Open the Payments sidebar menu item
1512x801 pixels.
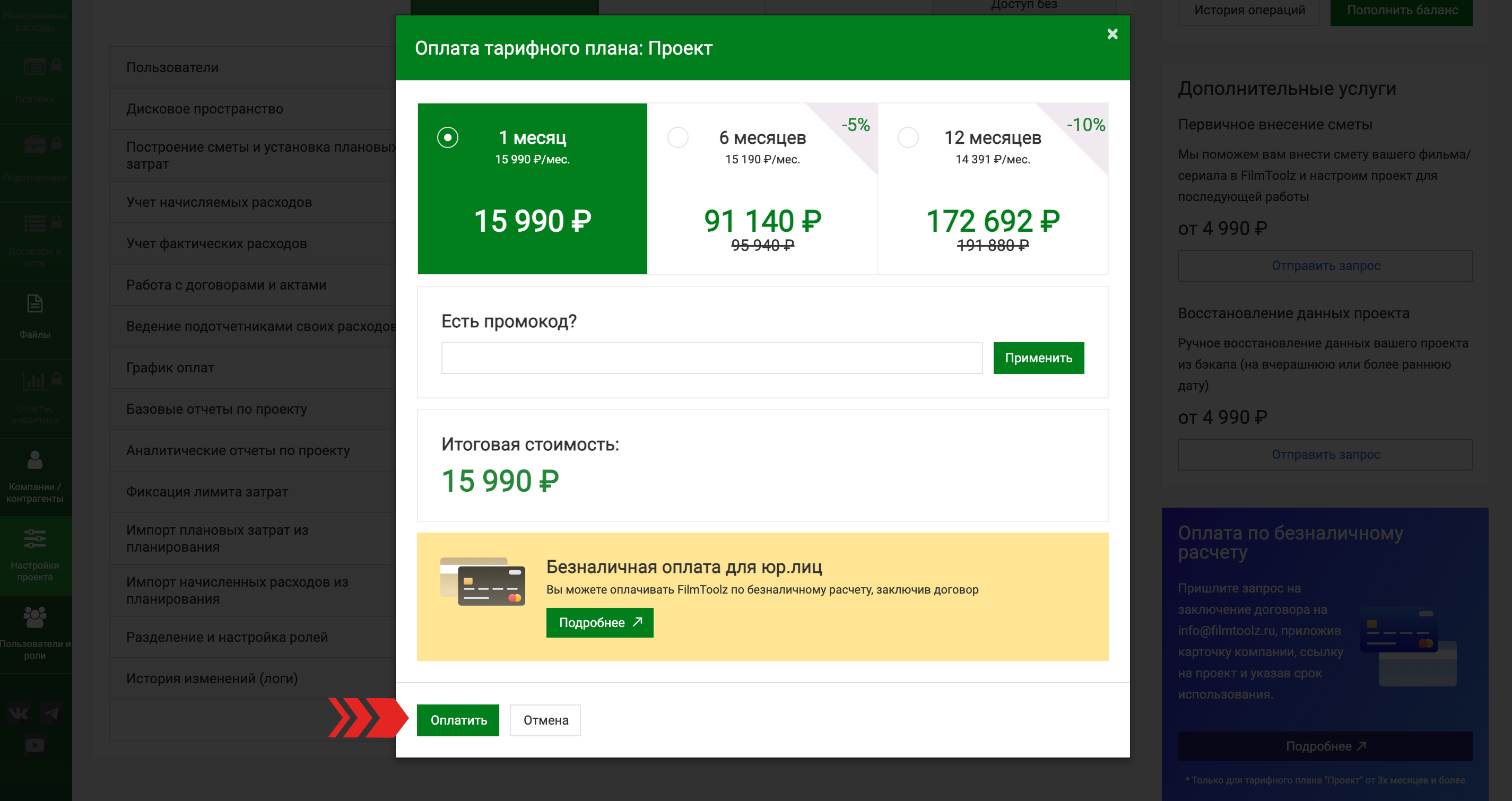[34, 82]
